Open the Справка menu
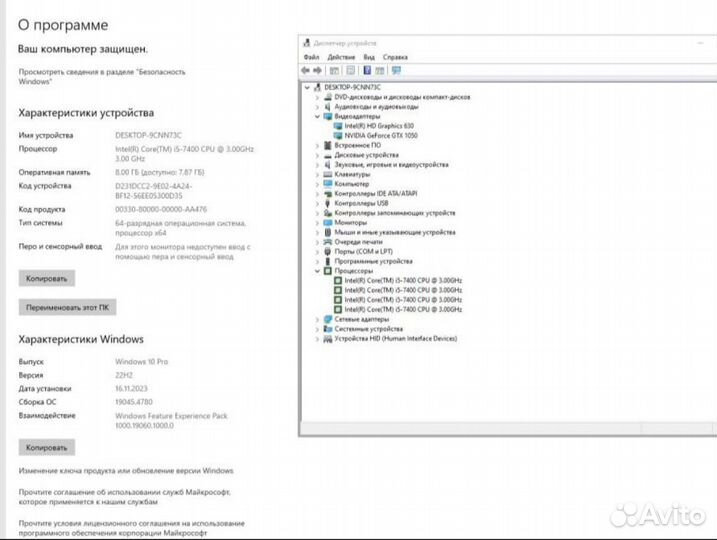 (395, 57)
